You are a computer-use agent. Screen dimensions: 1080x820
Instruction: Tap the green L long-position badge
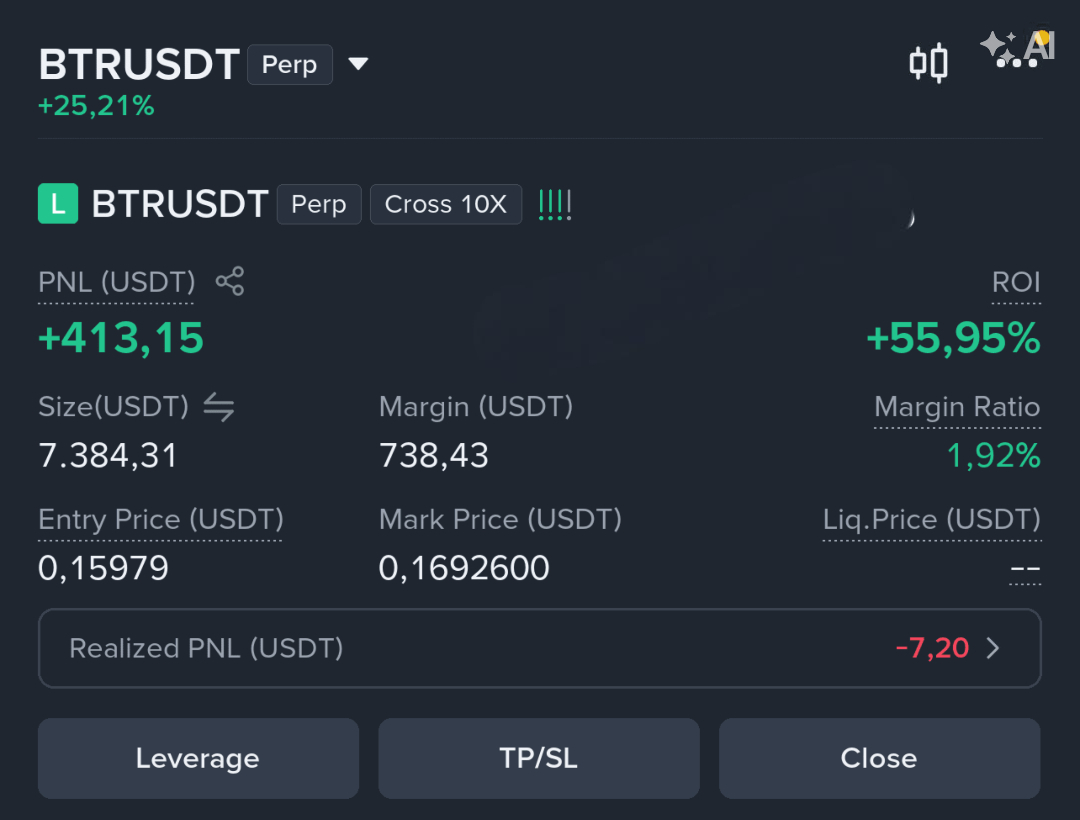pyautogui.click(x=58, y=204)
